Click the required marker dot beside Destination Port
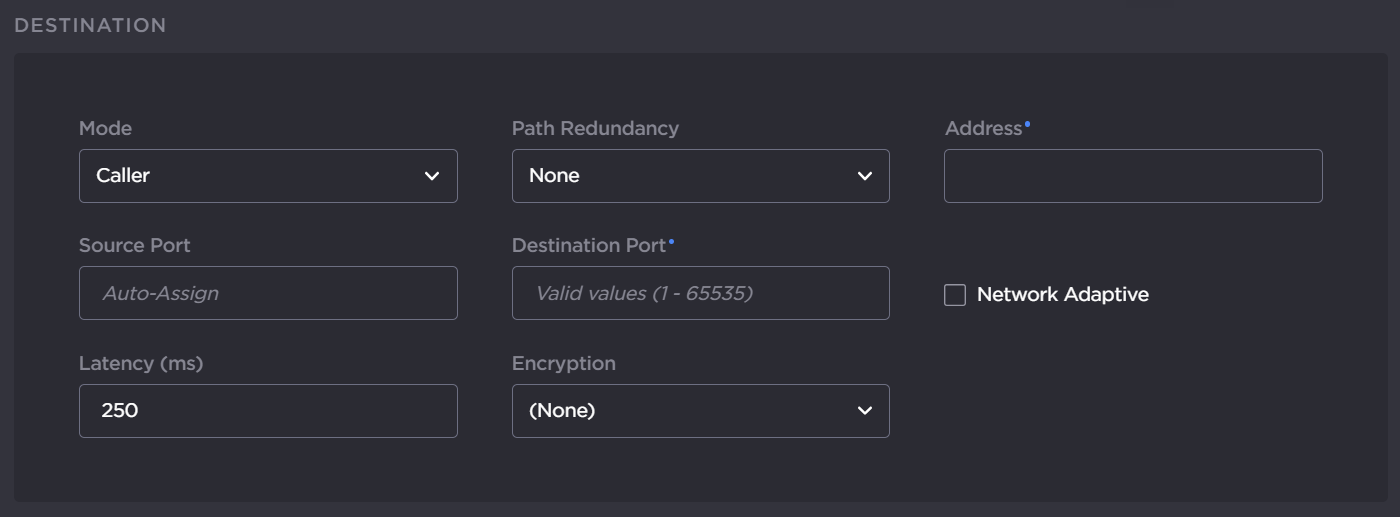 pos(671,241)
